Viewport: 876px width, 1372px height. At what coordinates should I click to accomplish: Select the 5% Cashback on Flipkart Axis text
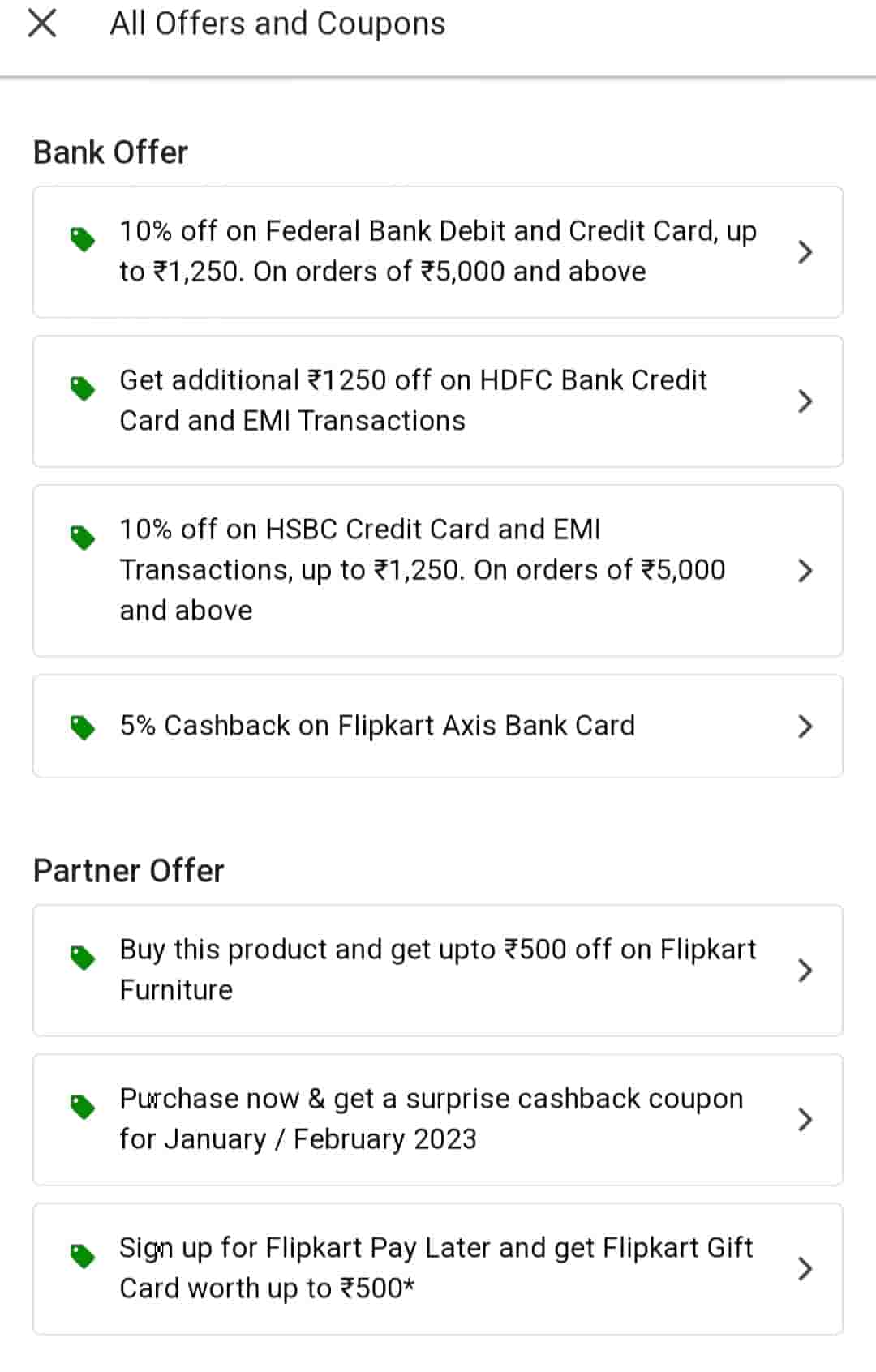[377, 726]
